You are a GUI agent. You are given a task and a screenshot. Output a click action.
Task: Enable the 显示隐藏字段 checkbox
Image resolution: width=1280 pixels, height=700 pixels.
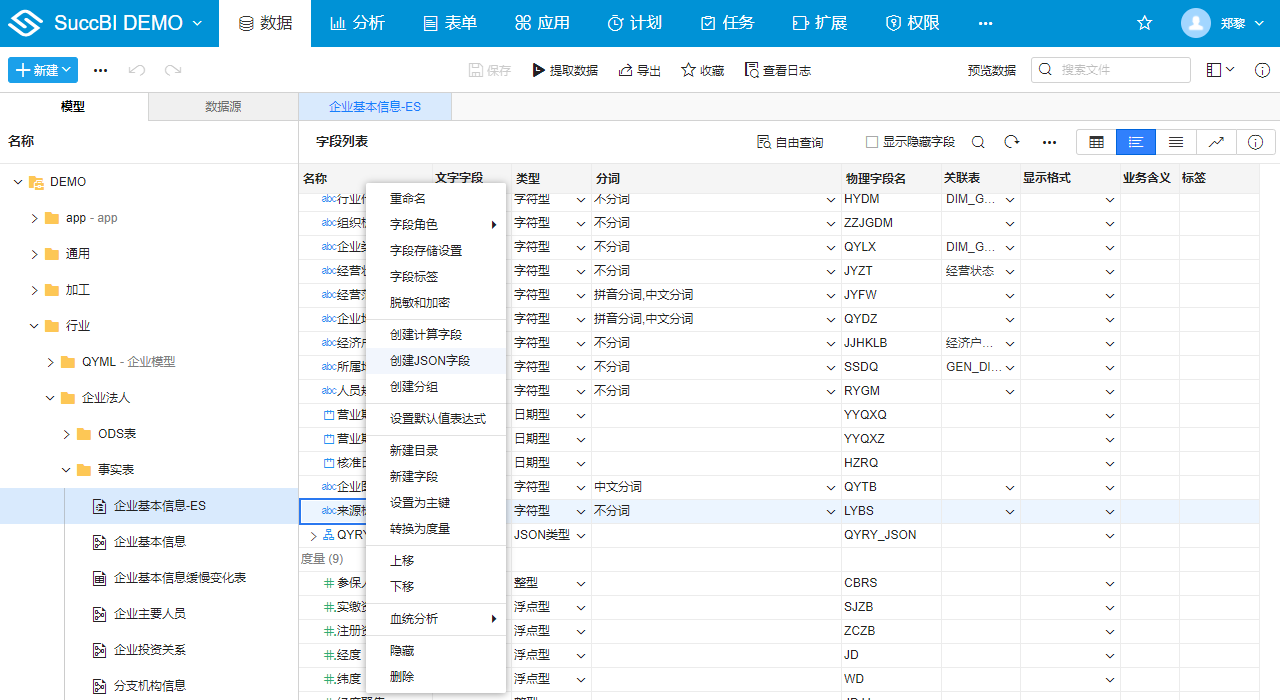click(x=872, y=142)
